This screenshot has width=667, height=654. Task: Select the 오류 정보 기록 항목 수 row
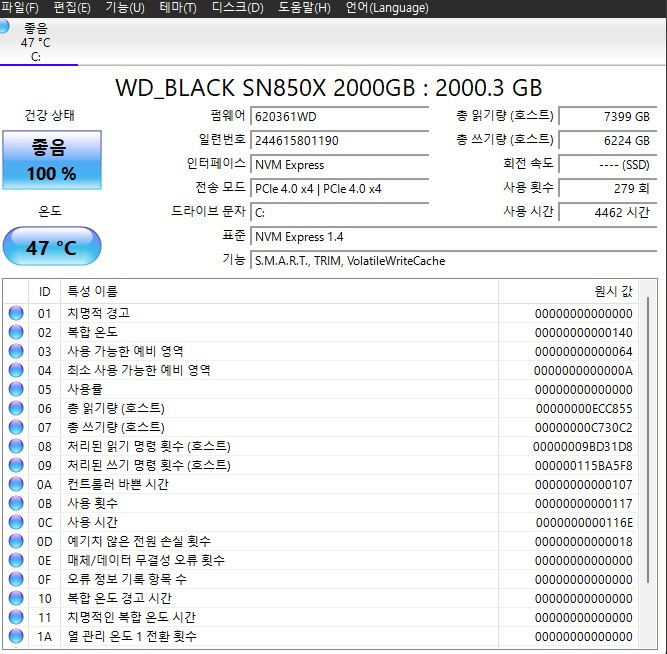pyautogui.click(x=321, y=579)
